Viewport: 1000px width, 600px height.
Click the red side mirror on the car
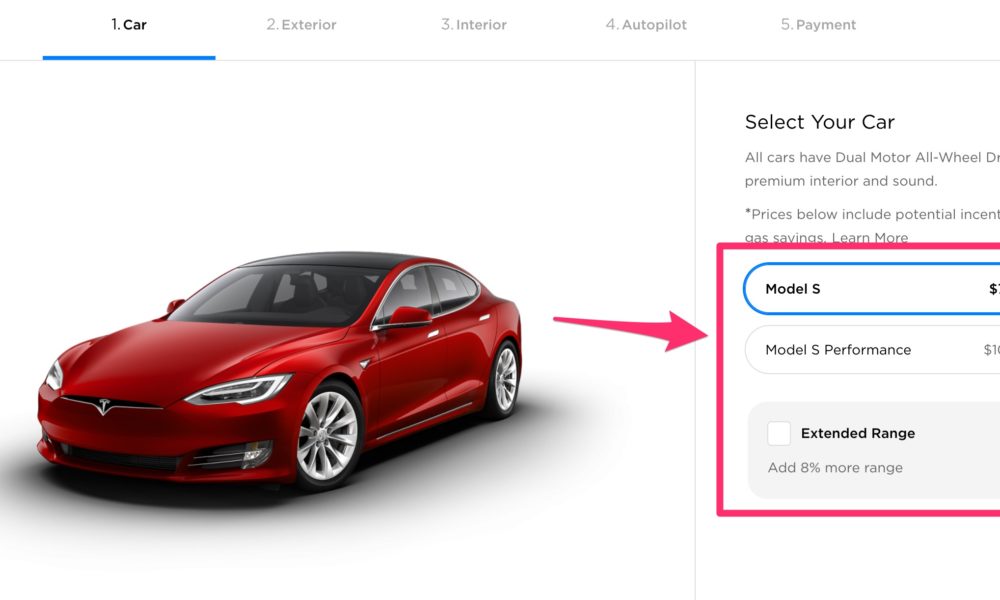(409, 316)
